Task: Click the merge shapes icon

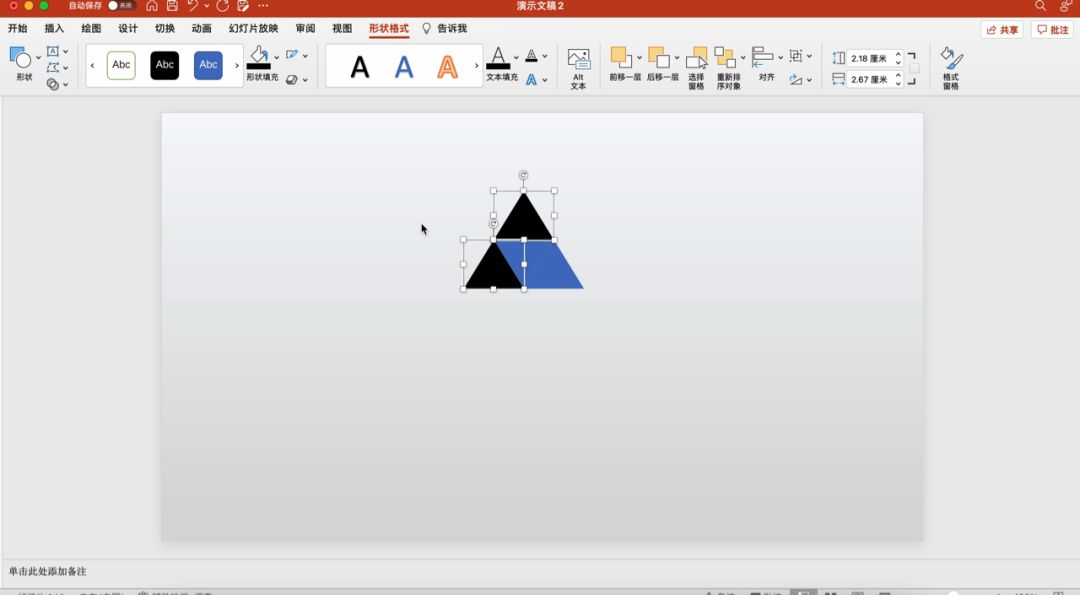Action: click(x=52, y=84)
